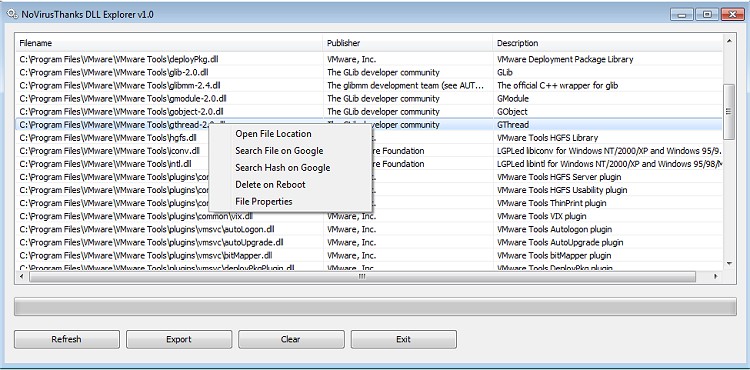The height and width of the screenshot is (370, 750).
Task: Click 'The GLib developer community' publisher for glib-2.0.dll
Action: (x=383, y=72)
